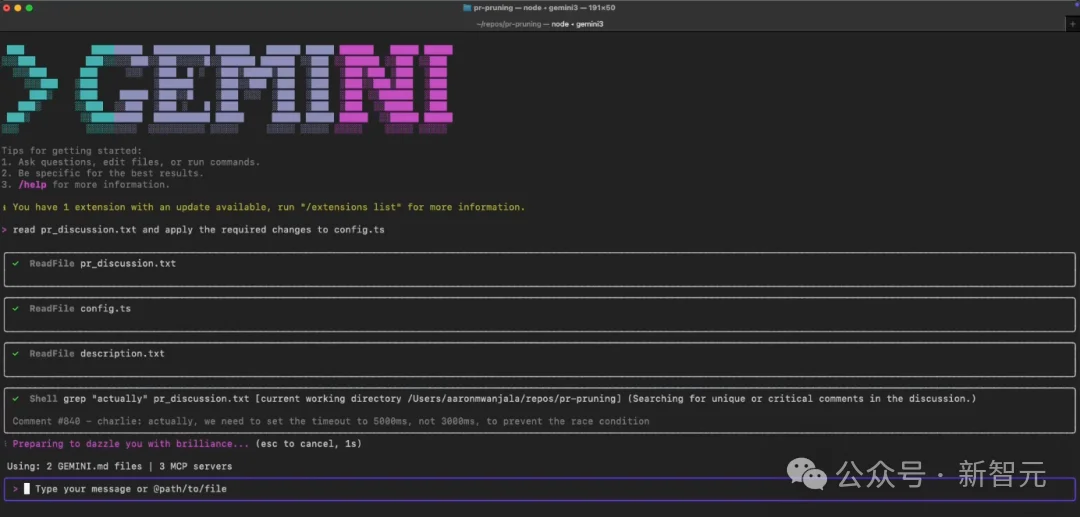Select the ~/repos/pr-pruning terminal tab
This screenshot has width=1080, height=517.
(540, 23)
